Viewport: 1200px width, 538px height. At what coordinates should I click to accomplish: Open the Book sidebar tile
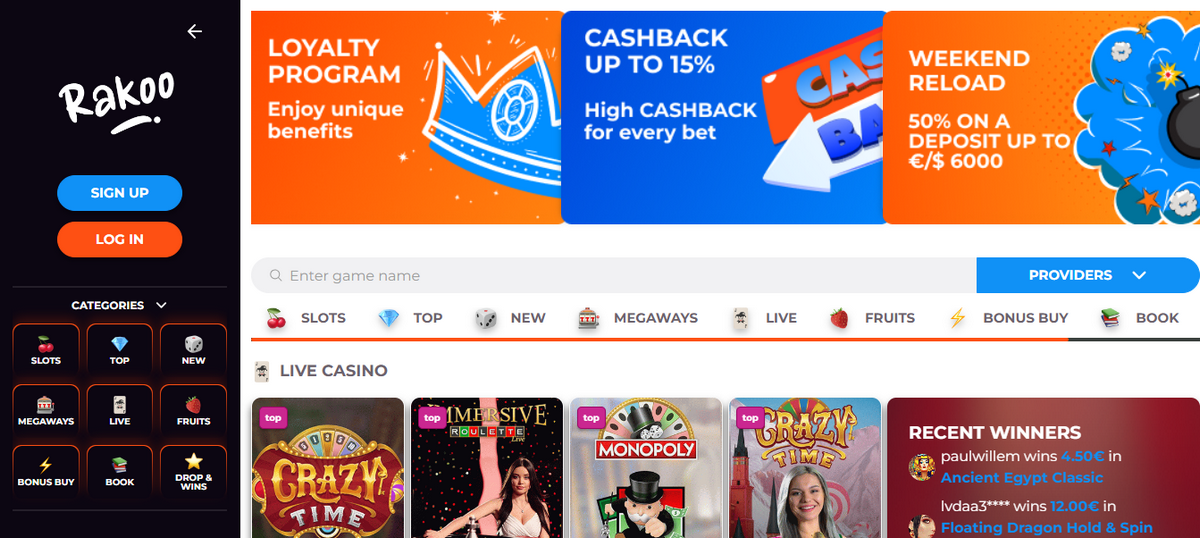coord(120,471)
